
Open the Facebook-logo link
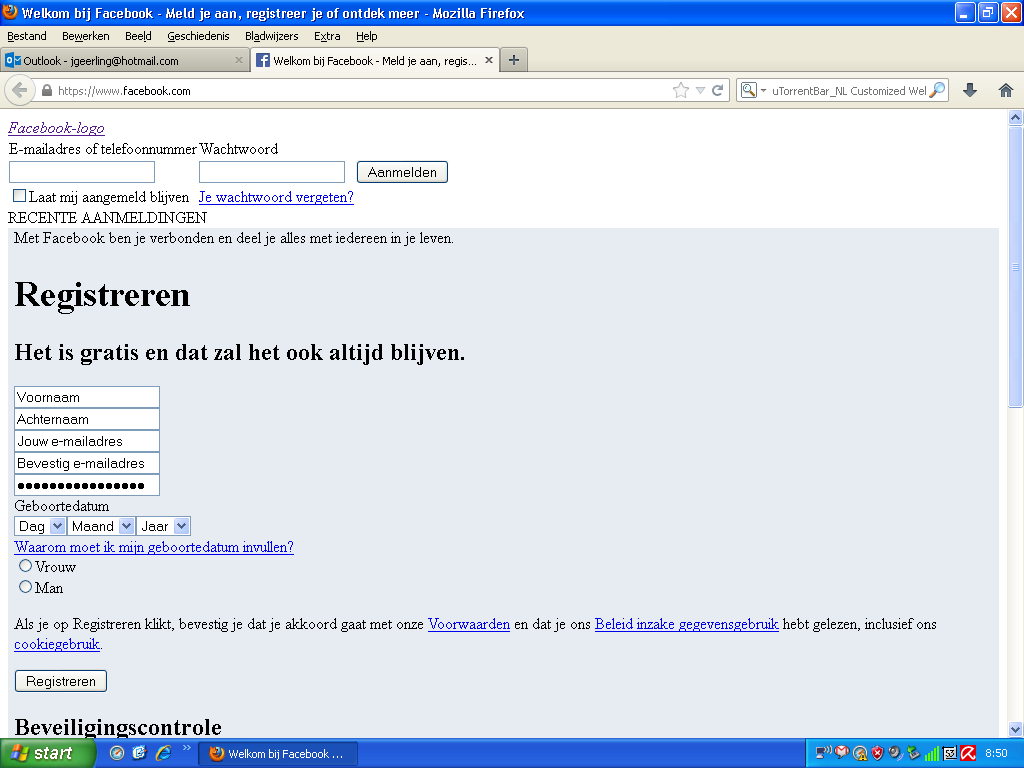click(x=56, y=128)
